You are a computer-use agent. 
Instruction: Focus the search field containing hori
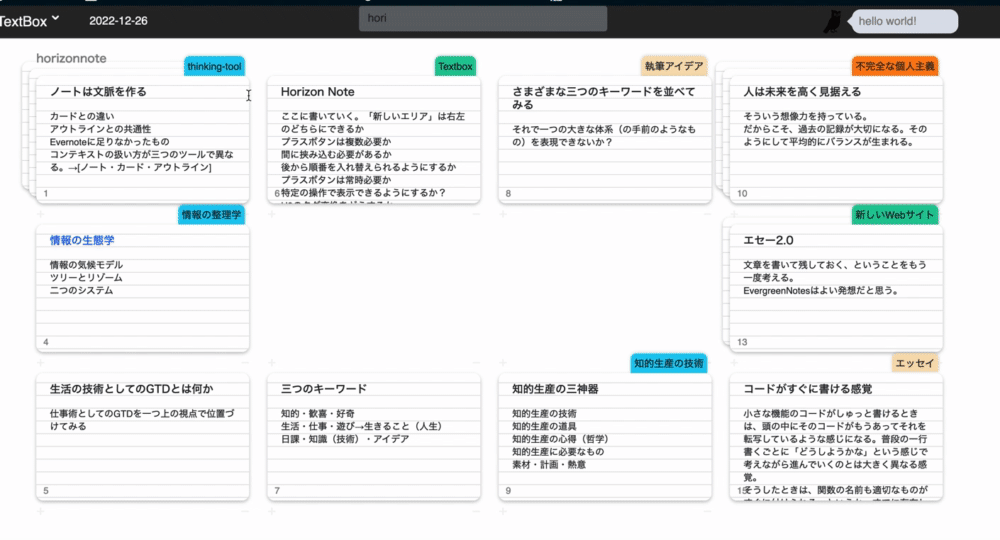[483, 18]
